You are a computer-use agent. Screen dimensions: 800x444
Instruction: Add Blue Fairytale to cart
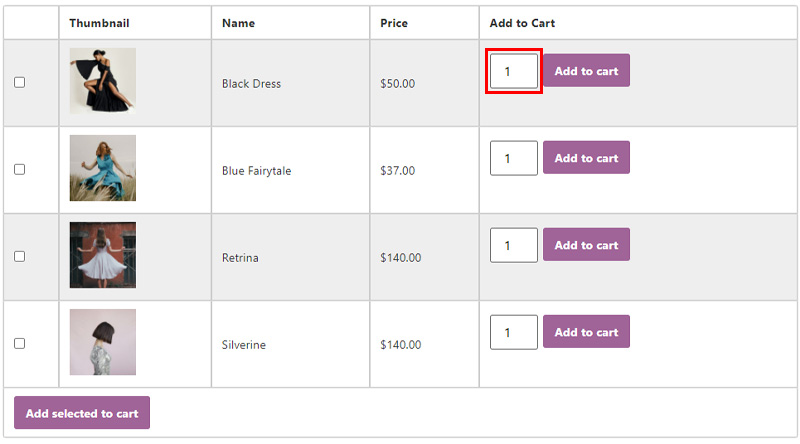coord(586,157)
